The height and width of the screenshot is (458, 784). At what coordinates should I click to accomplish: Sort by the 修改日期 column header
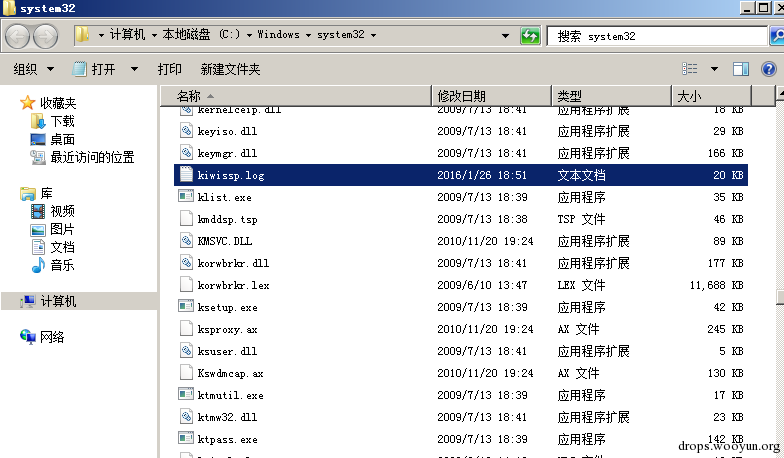click(x=491, y=96)
